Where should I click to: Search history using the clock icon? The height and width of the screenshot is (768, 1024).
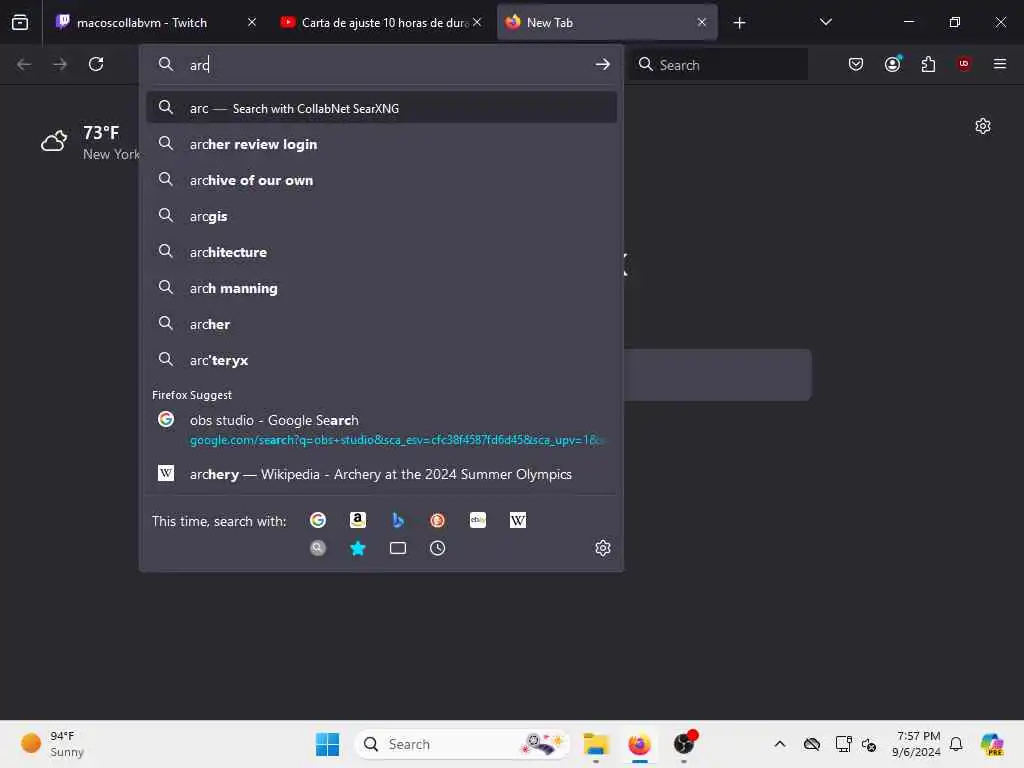438,548
